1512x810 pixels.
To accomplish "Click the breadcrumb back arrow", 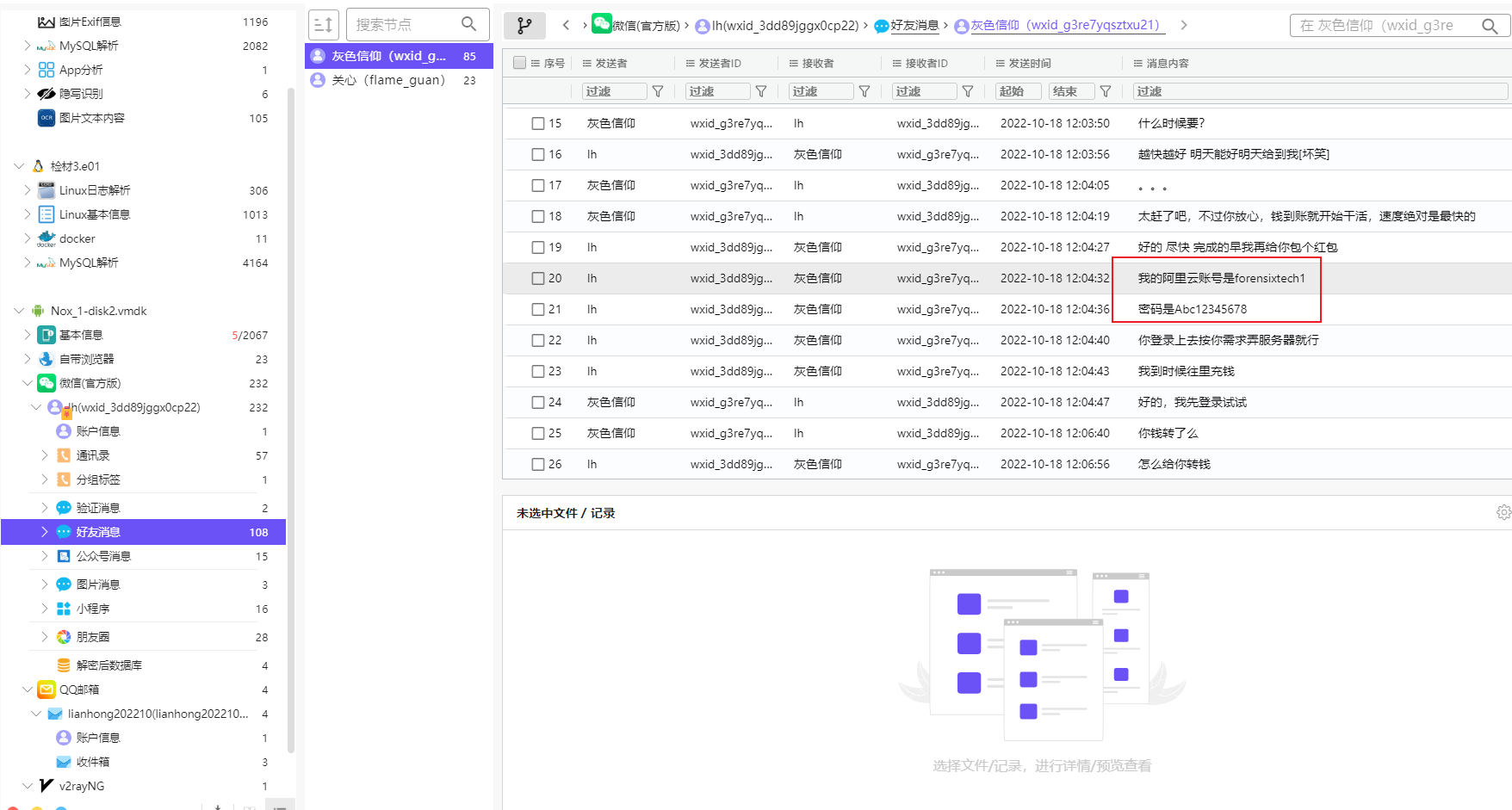I will point(566,25).
